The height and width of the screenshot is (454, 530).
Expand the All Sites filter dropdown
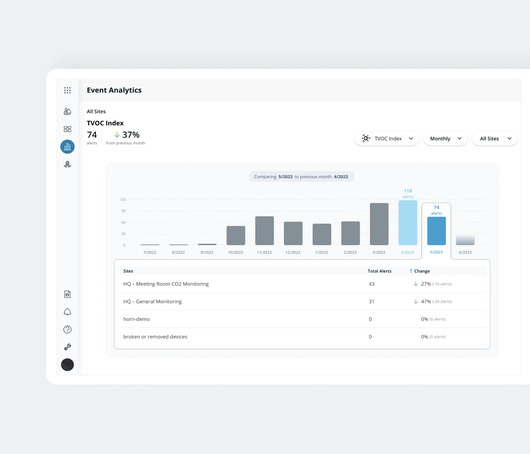pos(495,139)
